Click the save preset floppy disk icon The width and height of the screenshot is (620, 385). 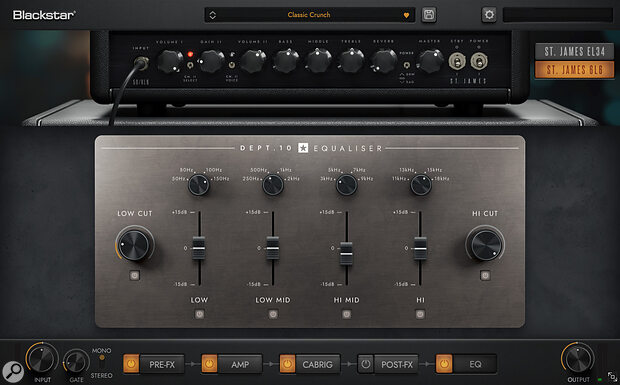pyautogui.click(x=429, y=15)
